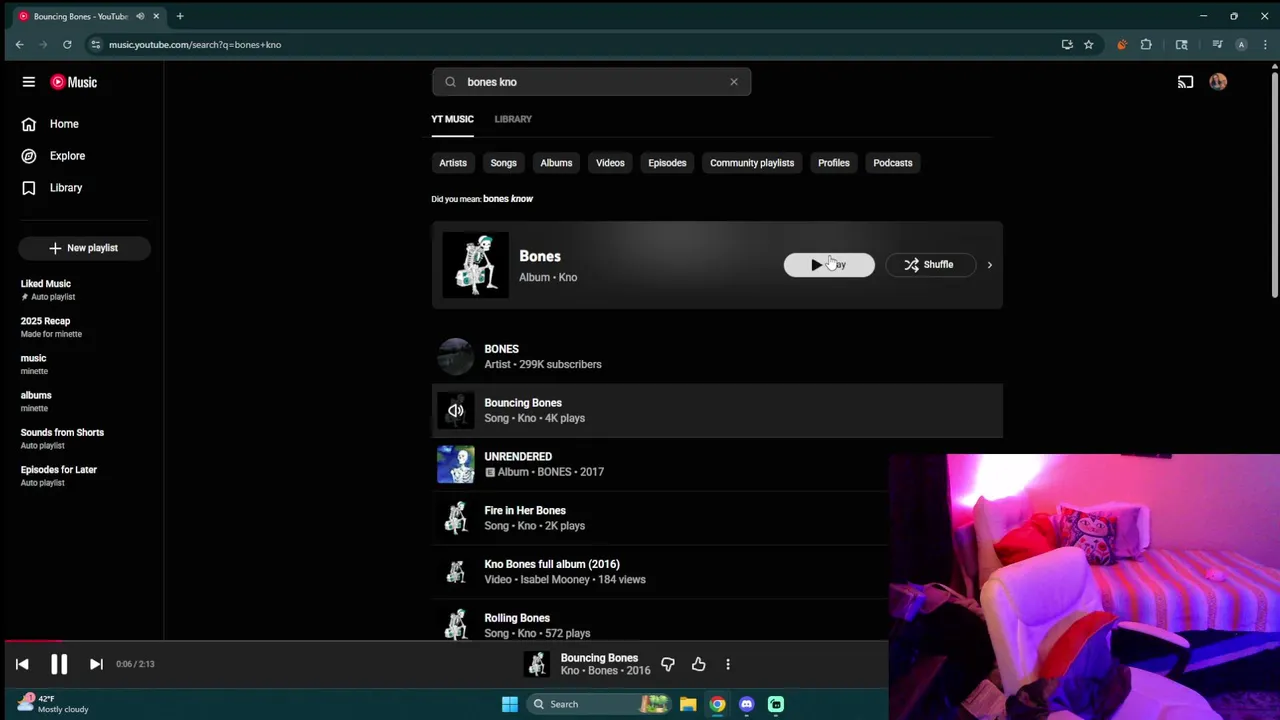Open the YouTube Music account avatar
Screen dimensions: 1280x720
1218,82
